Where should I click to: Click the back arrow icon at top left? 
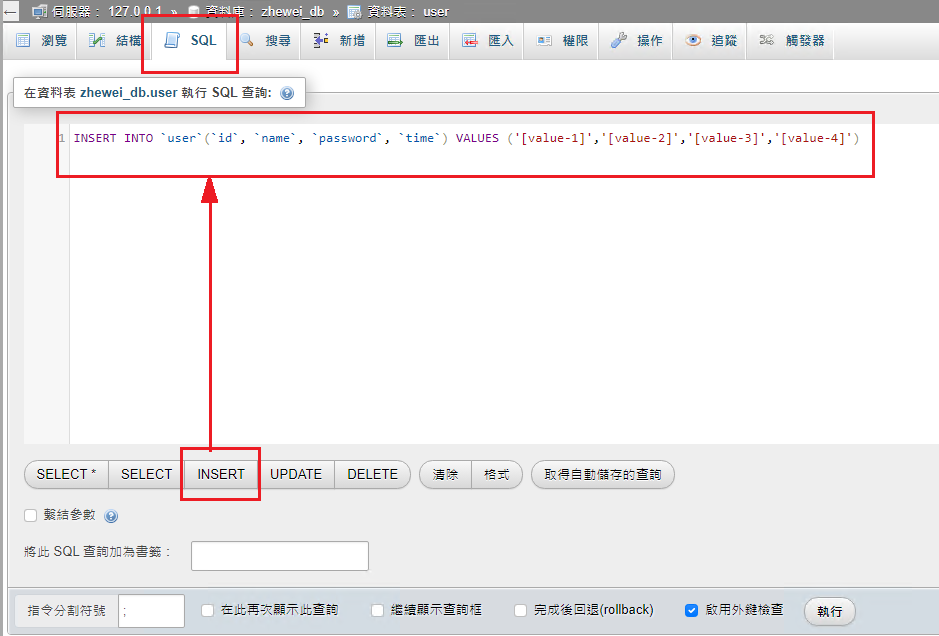click(11, 12)
